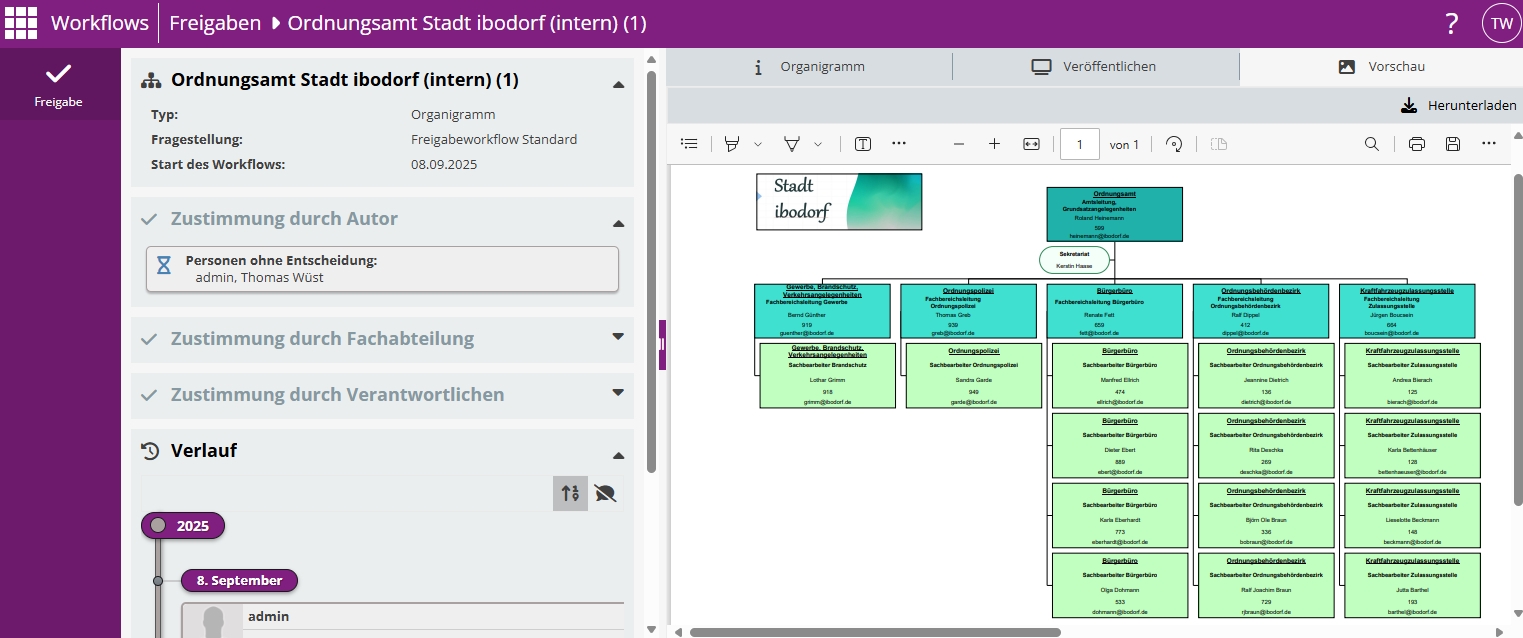Collapse Zustimmung durch Autor section

[x=618, y=224]
